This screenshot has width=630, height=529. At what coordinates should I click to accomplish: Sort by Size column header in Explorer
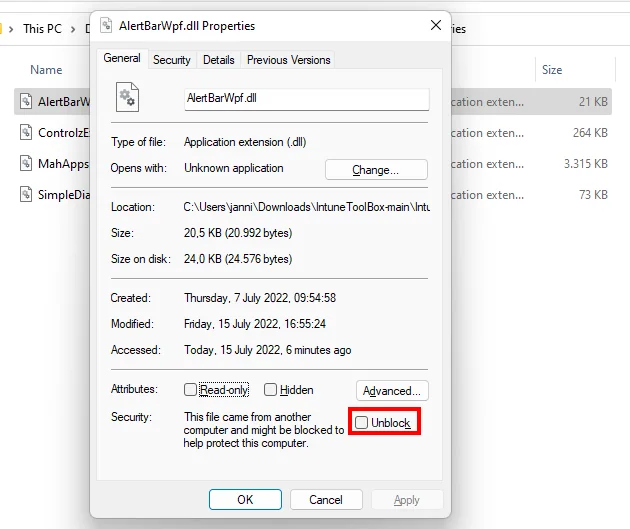[x=552, y=70]
